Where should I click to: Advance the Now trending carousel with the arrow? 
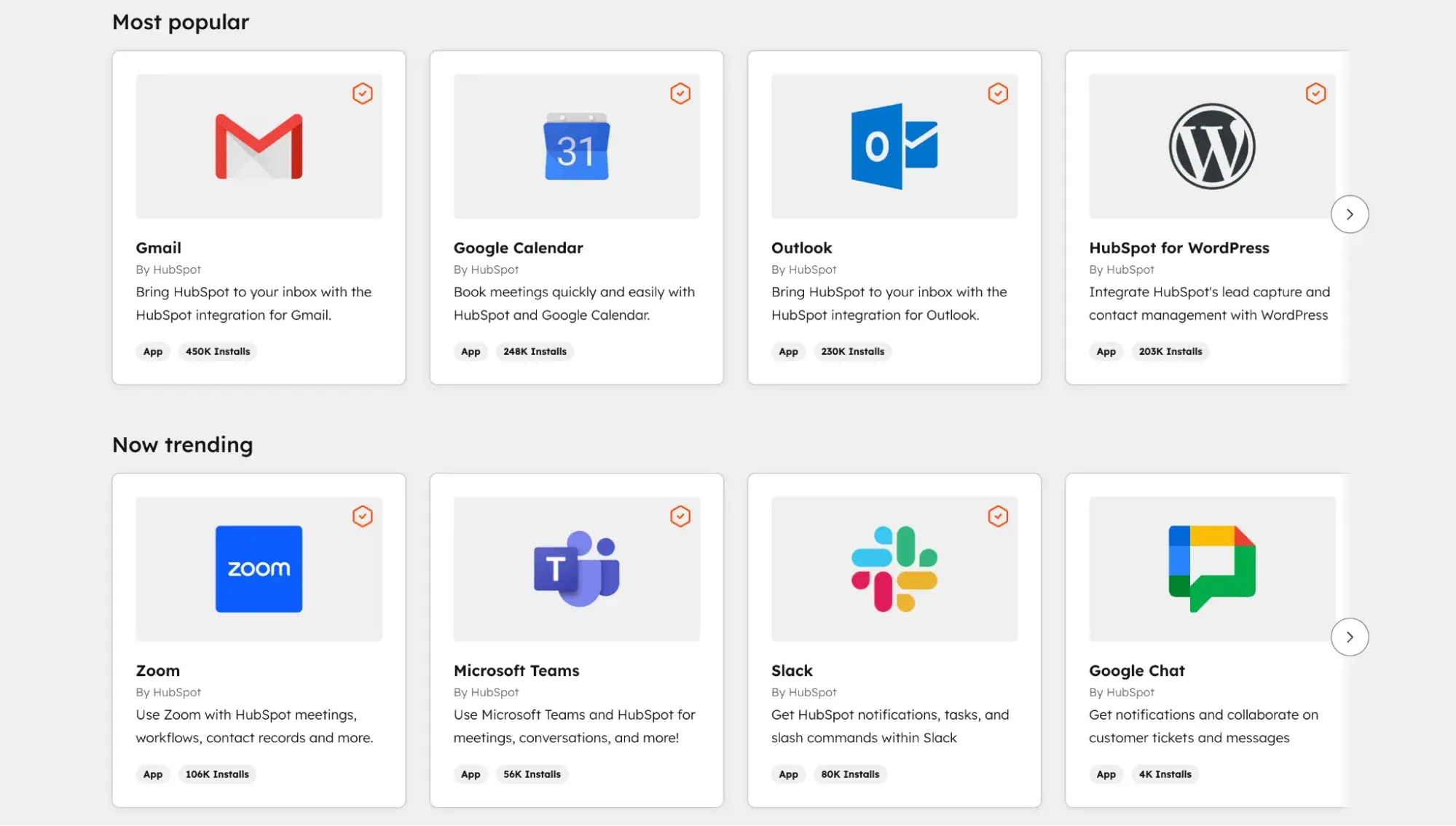[x=1350, y=637]
